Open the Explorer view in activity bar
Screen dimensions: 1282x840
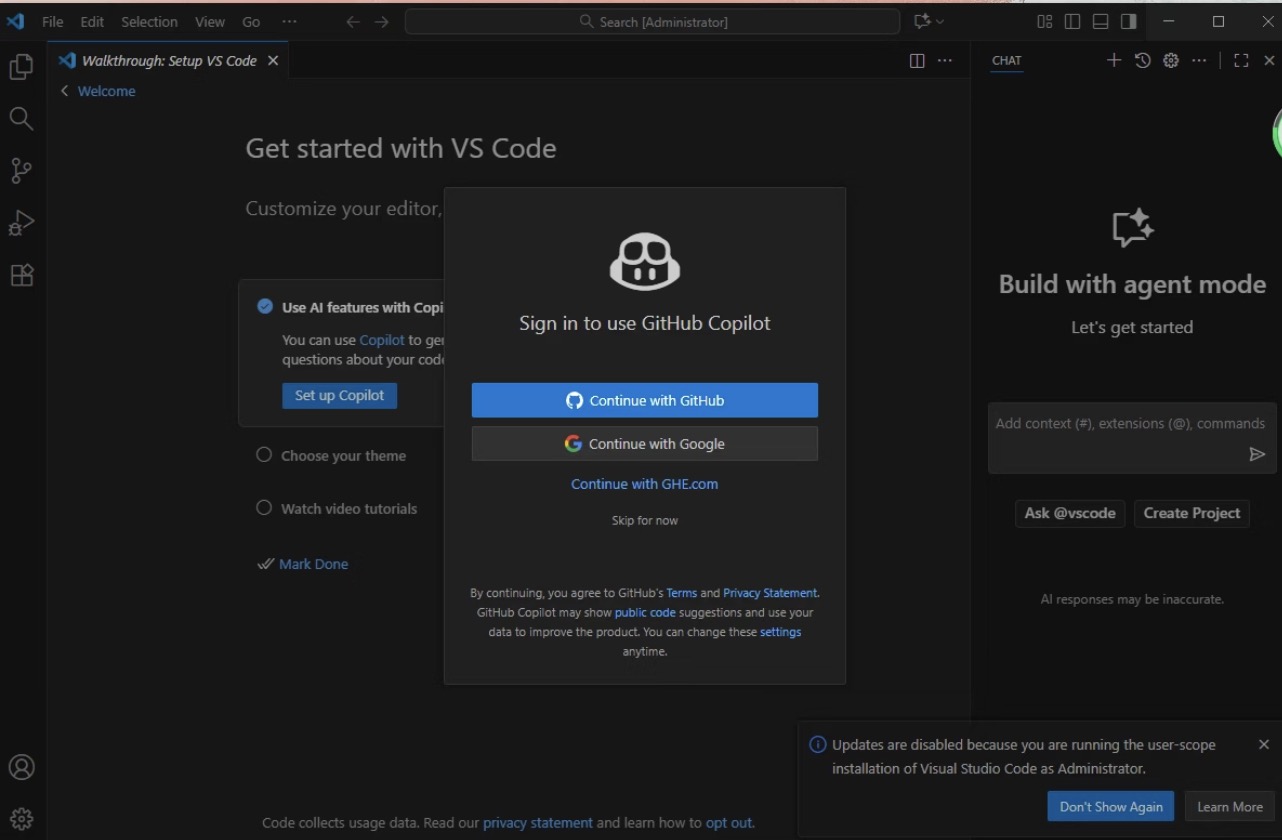point(21,67)
